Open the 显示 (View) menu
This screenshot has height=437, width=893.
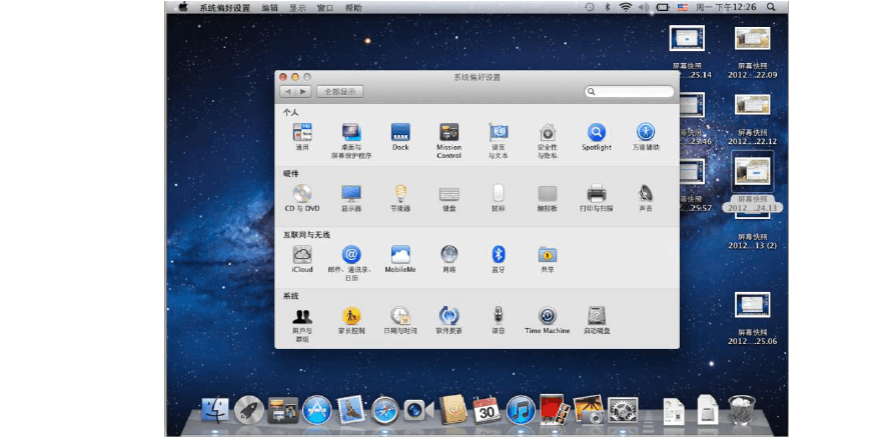[297, 8]
